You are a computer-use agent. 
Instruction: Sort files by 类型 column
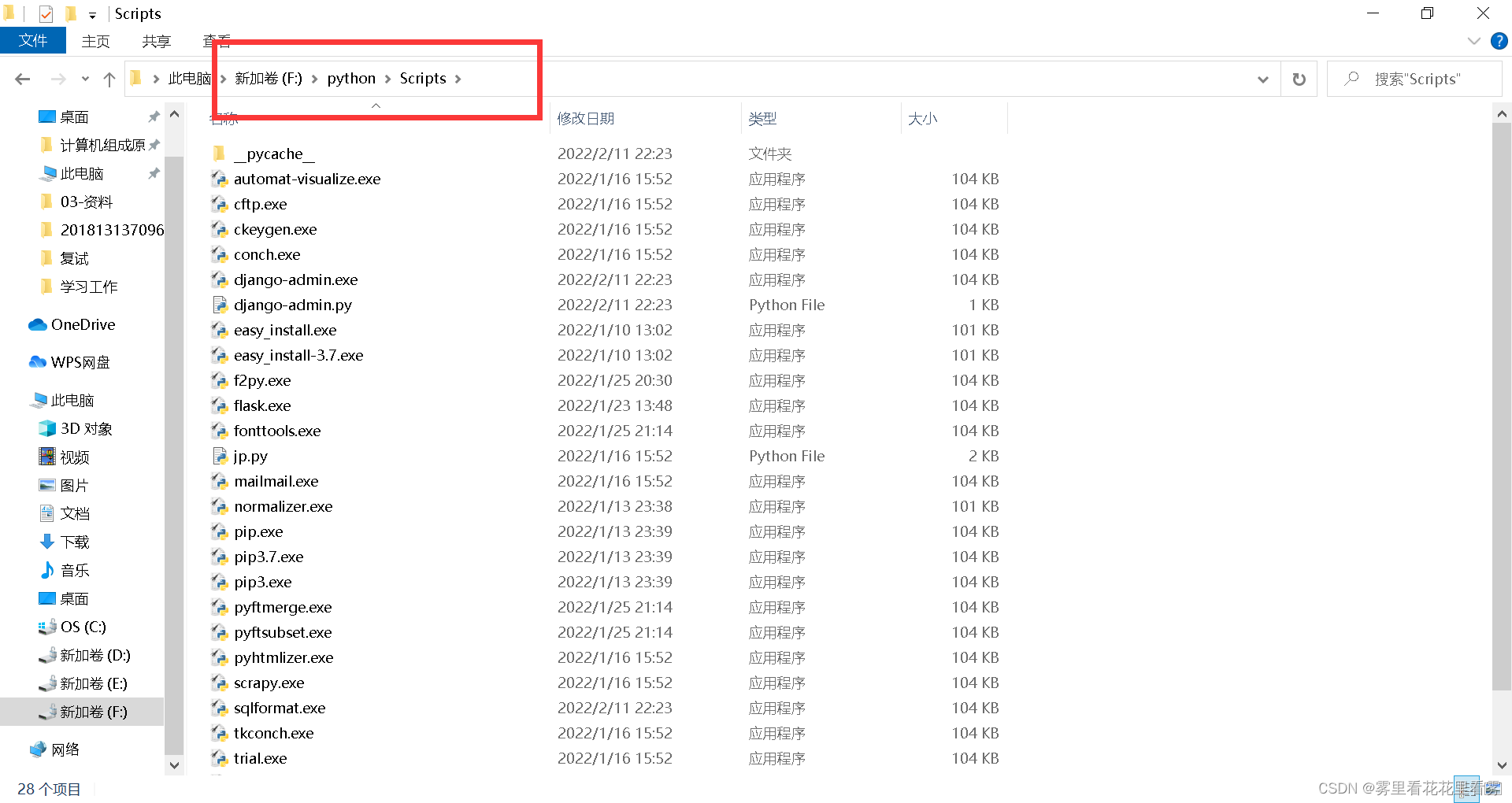(762, 118)
